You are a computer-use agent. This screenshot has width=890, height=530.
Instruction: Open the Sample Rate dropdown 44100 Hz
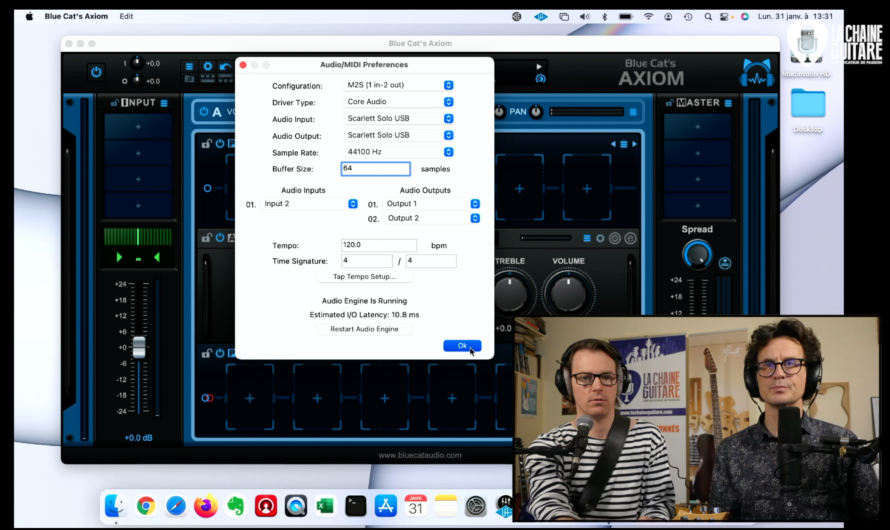[400, 152]
